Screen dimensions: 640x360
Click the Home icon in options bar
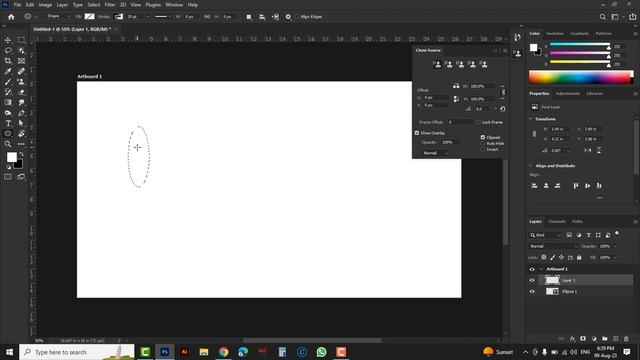(x=11, y=17)
